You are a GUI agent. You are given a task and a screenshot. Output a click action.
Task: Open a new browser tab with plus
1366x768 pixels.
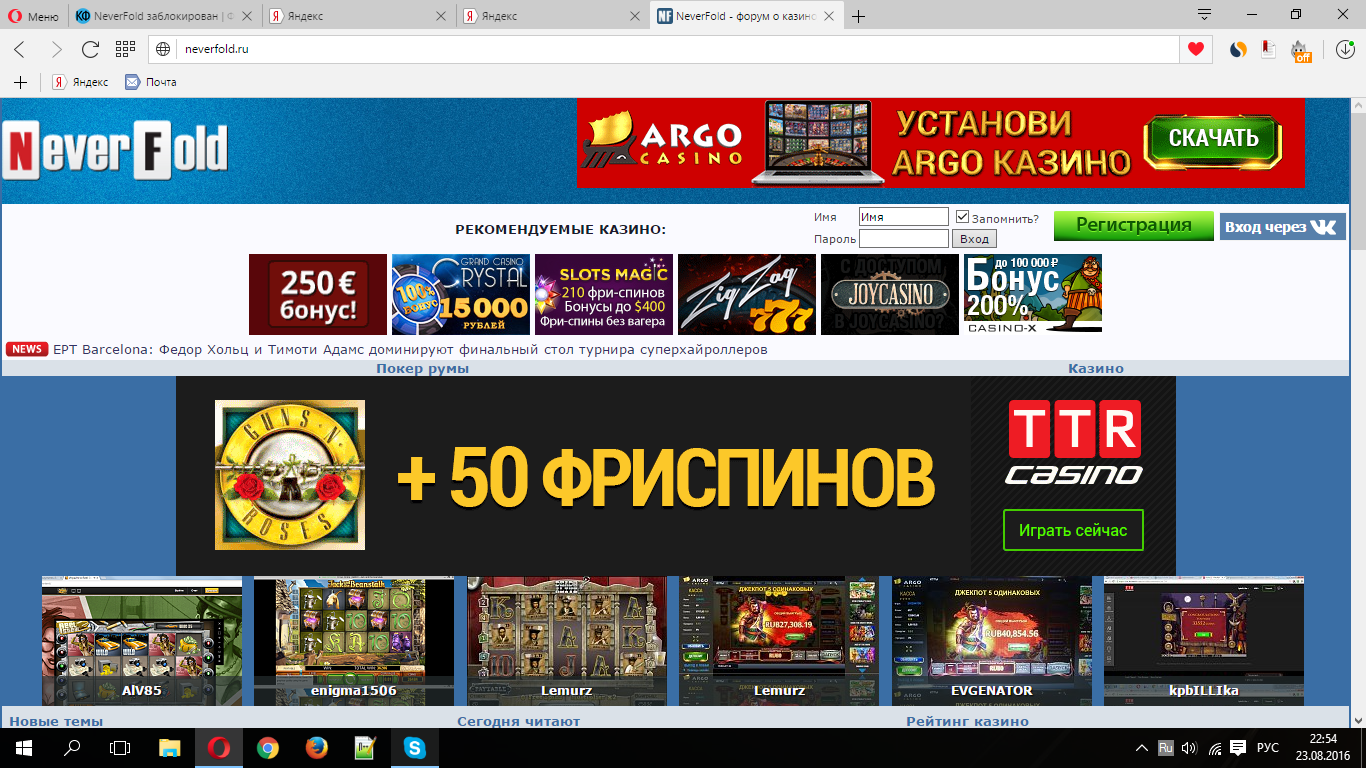coord(858,16)
